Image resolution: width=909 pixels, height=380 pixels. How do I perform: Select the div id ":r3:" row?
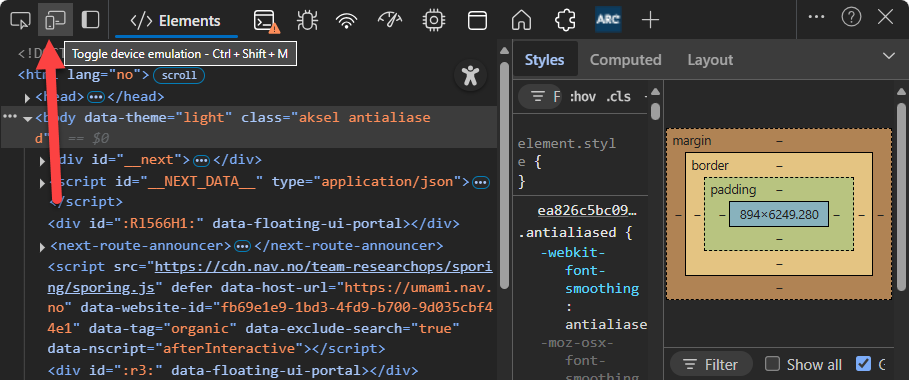232,370
